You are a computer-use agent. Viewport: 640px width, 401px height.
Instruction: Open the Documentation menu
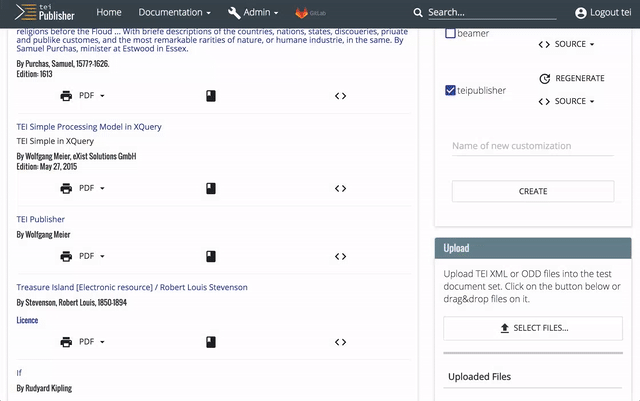pos(174,13)
